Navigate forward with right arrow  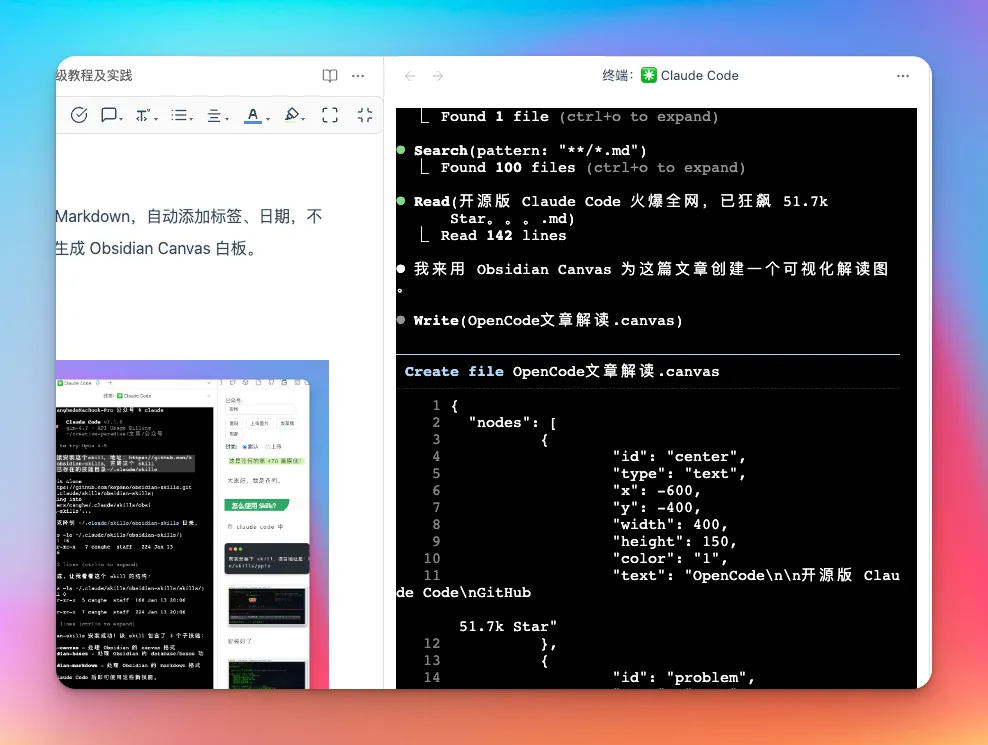(x=438, y=76)
